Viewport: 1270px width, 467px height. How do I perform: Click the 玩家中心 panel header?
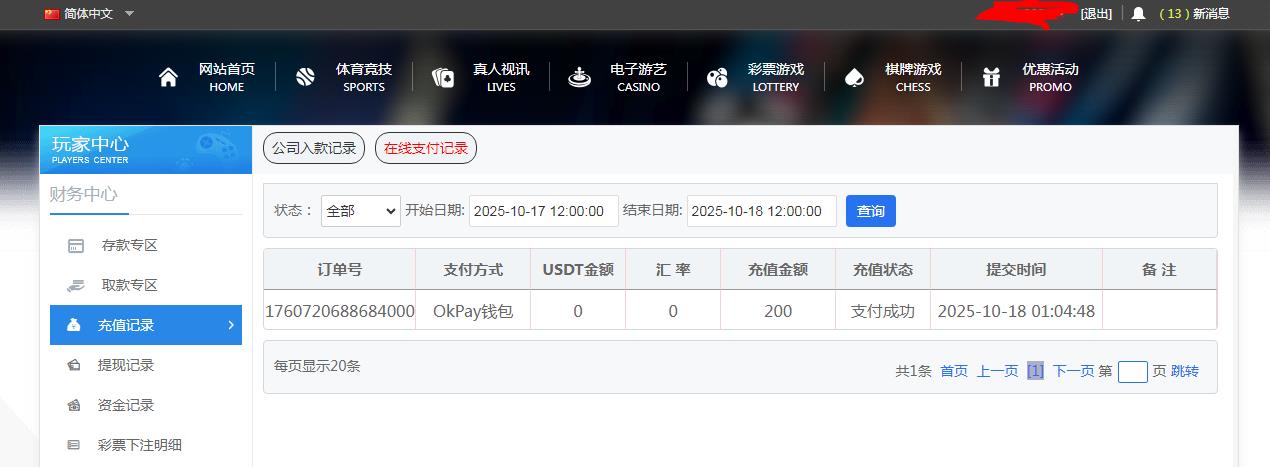[x=146, y=149]
